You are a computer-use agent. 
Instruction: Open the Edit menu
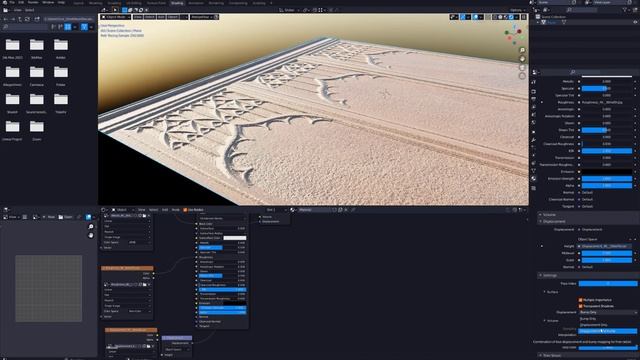click(21, 2)
